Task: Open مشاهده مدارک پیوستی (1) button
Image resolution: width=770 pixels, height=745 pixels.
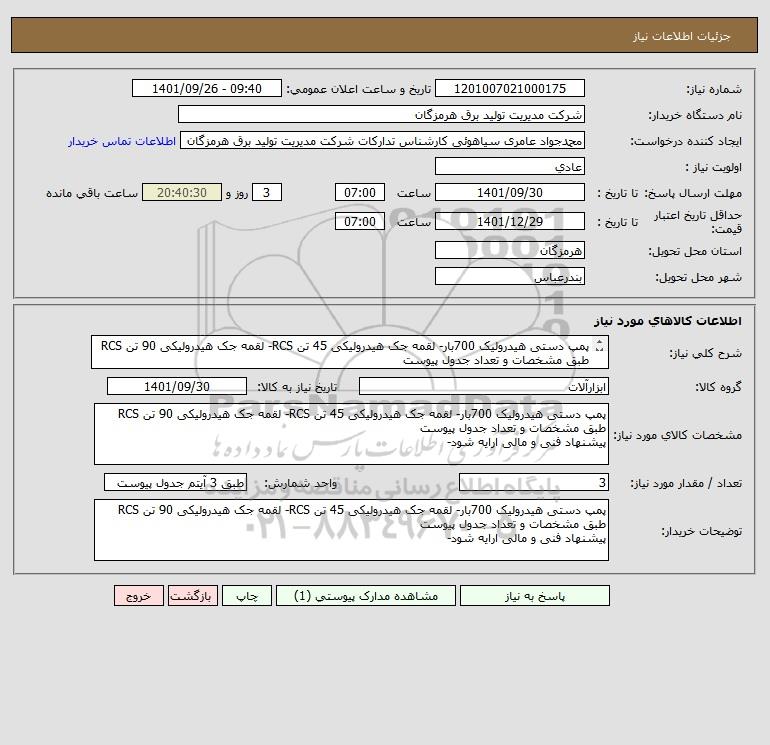Action: click(x=366, y=596)
